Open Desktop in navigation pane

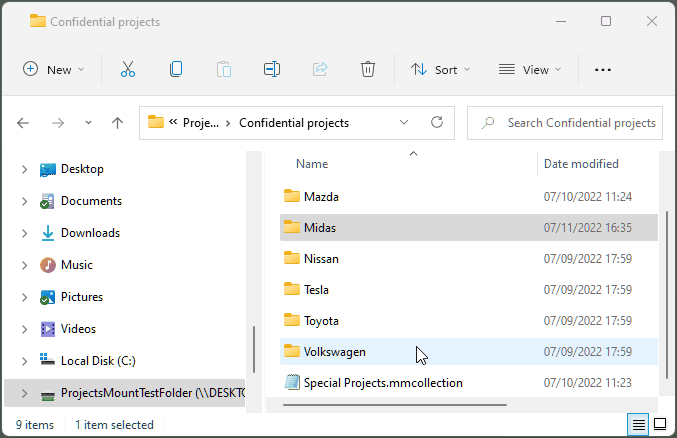point(82,169)
